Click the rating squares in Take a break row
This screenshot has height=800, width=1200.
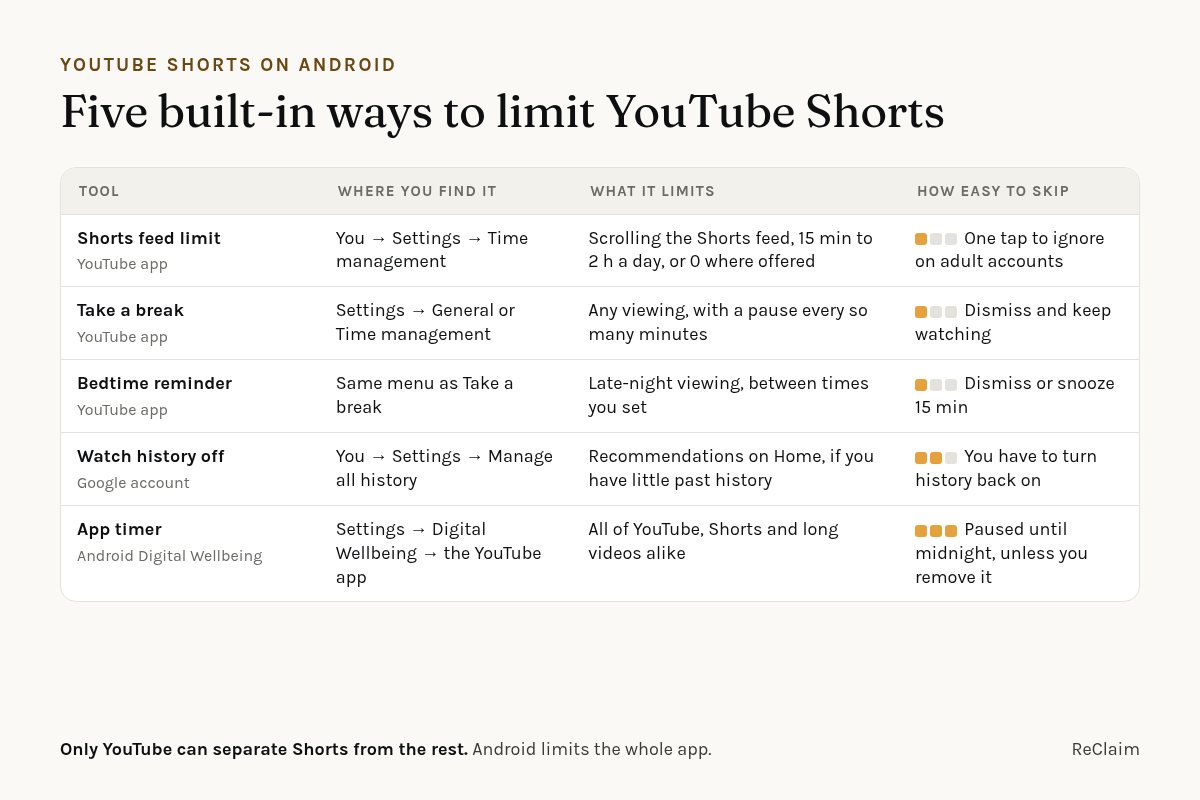pos(936,312)
